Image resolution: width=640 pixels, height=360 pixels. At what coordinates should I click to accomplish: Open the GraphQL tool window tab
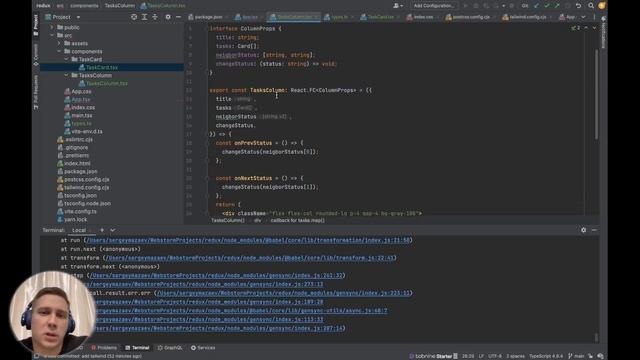tap(170, 348)
